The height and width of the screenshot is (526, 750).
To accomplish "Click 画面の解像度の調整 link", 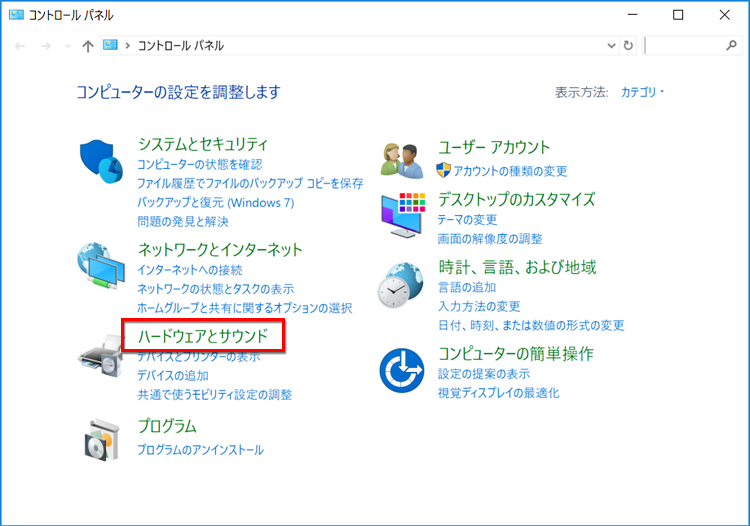I will coord(490,239).
